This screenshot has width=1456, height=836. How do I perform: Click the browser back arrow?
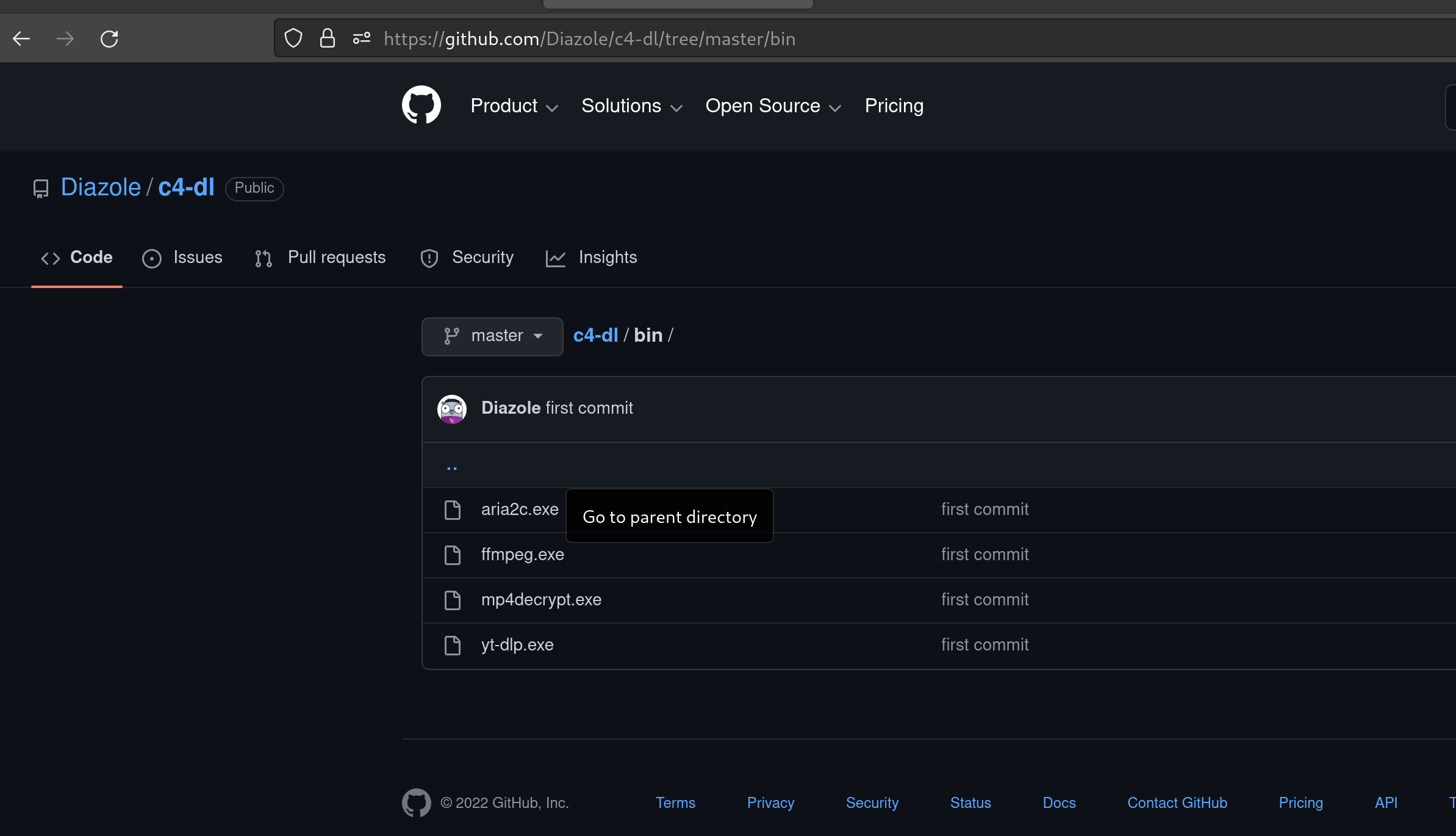click(x=21, y=39)
